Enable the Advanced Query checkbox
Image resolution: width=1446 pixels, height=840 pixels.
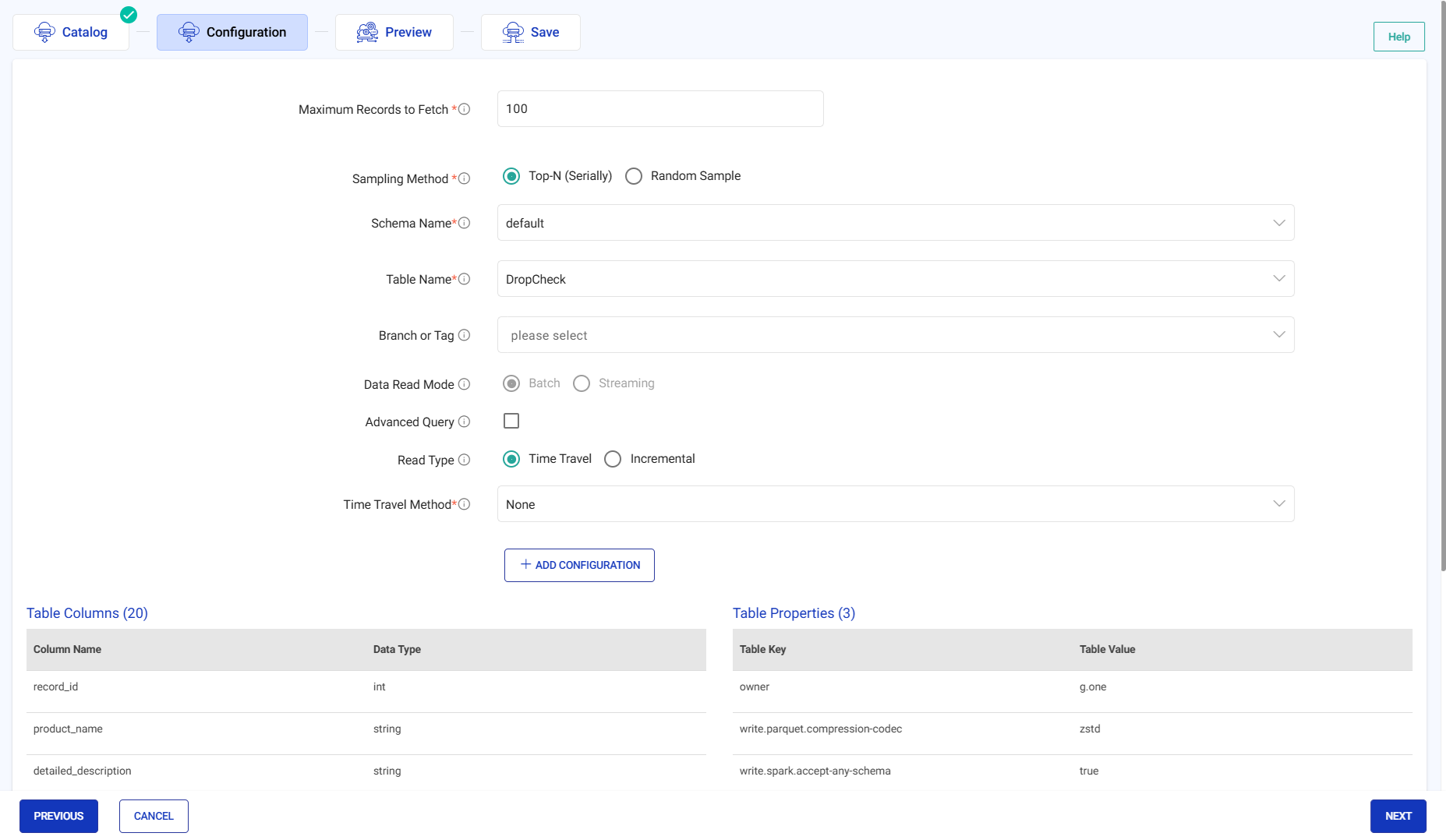click(x=511, y=421)
